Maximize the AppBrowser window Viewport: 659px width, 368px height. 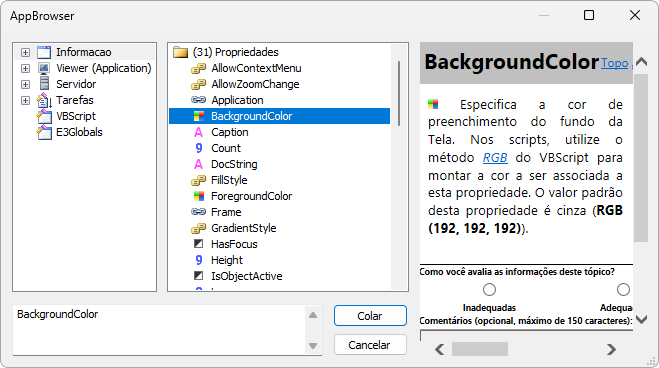589,16
